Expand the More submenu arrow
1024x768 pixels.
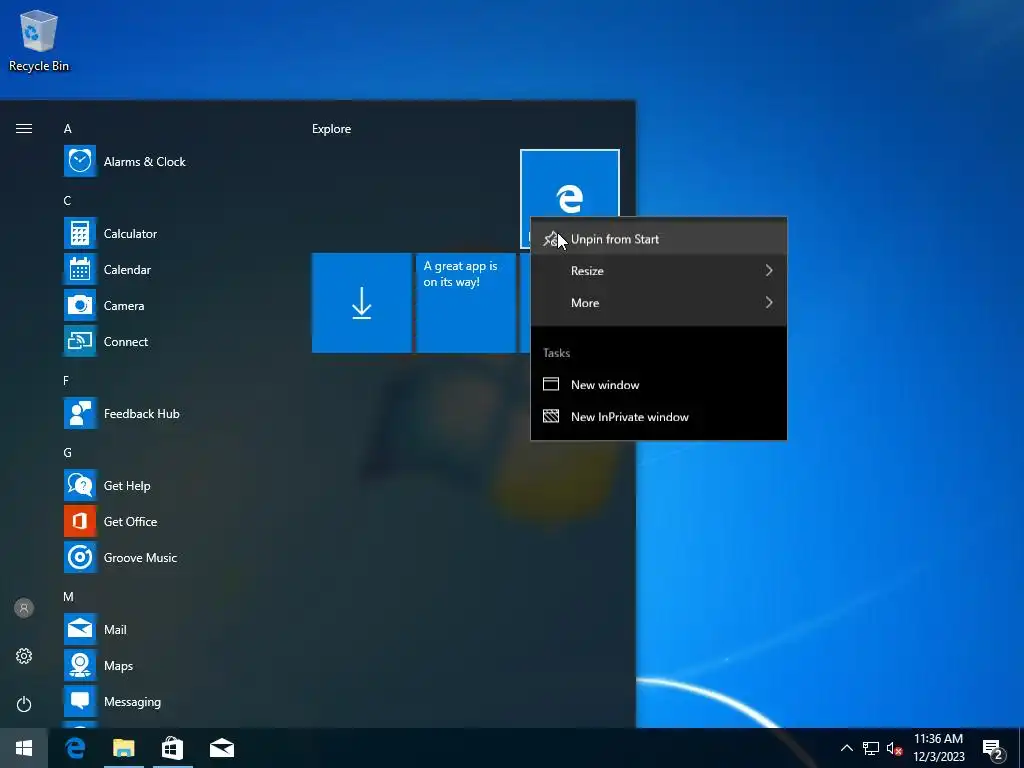coord(769,302)
